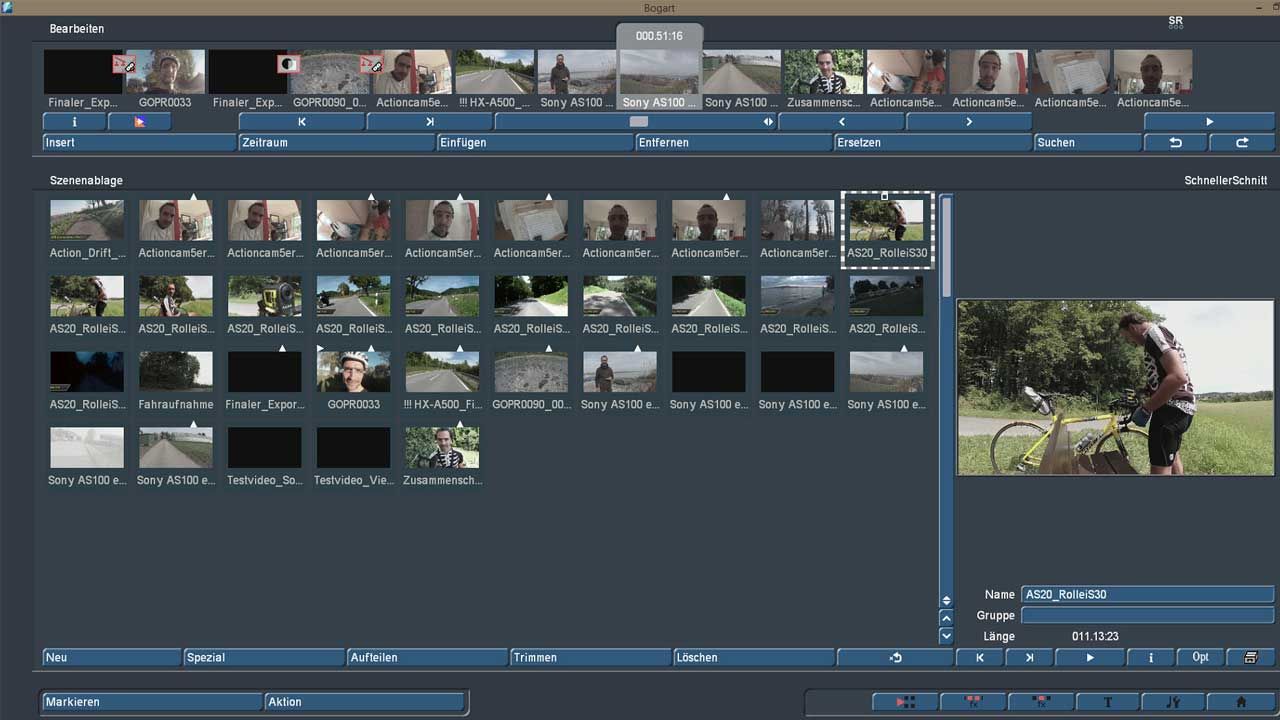Open the audio mix screen icon

[x=1174, y=702]
